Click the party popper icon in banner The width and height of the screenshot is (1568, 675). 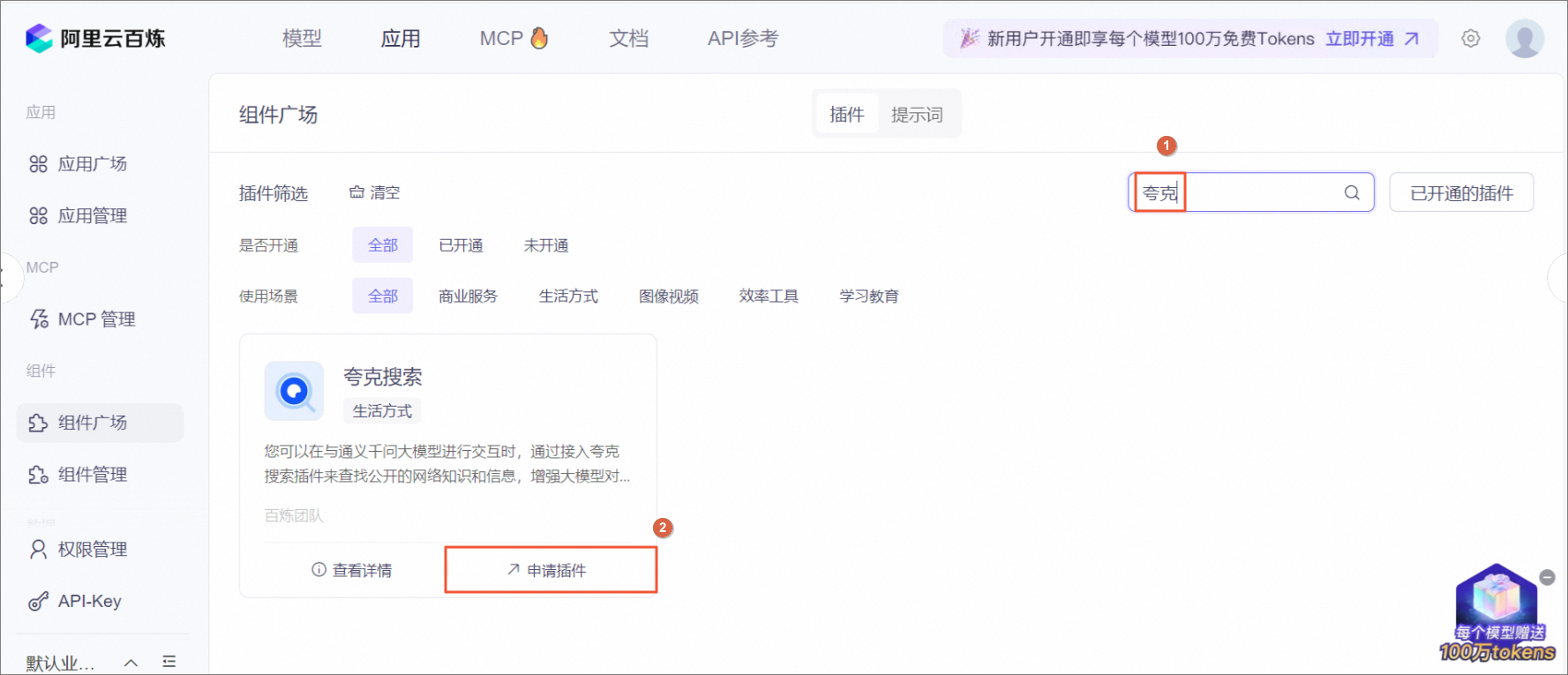coord(969,38)
